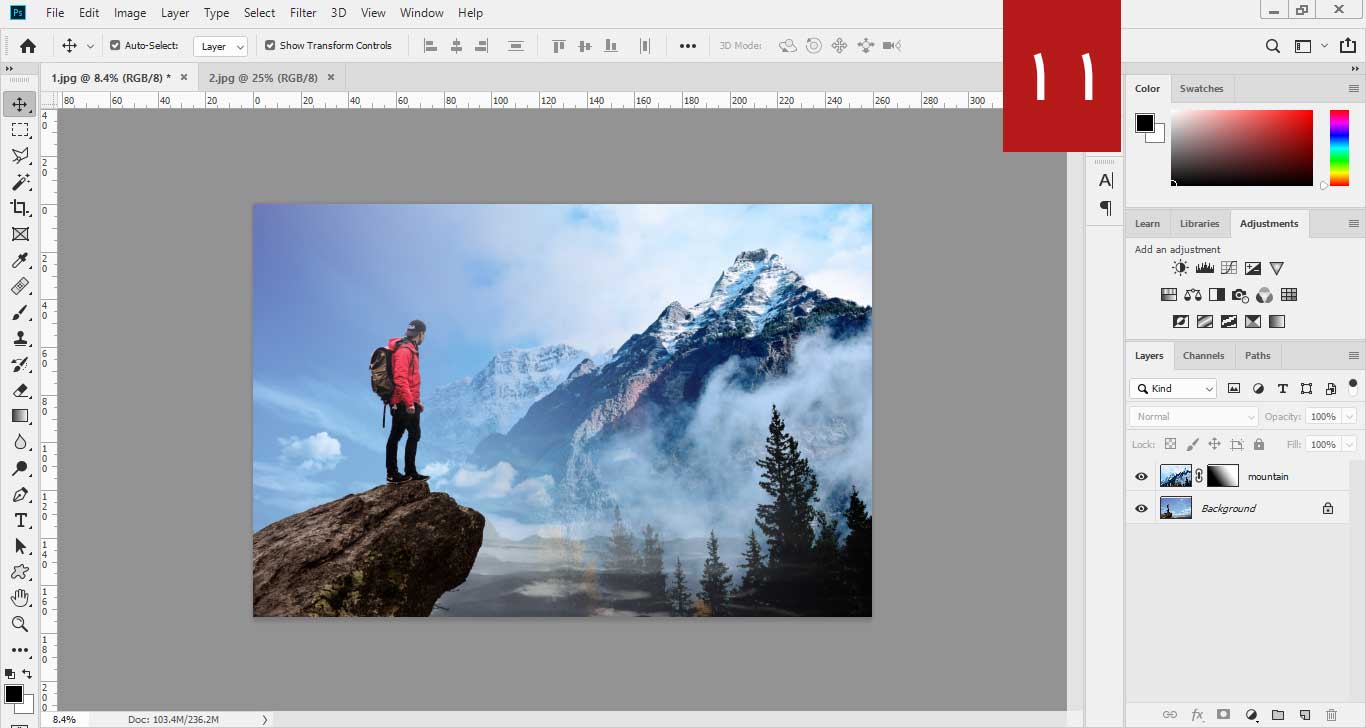
Task: Select the Zoom tool in the toolbar
Action: pyautogui.click(x=19, y=624)
